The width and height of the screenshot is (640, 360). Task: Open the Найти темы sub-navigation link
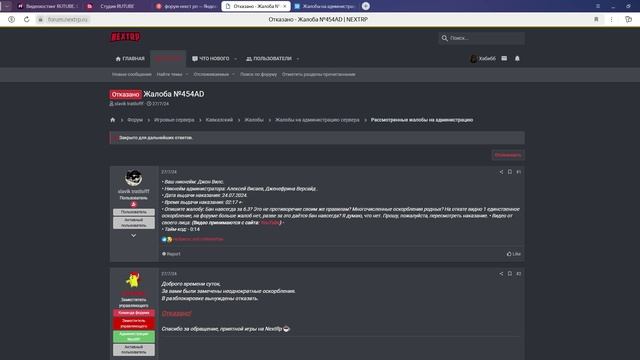169,75
